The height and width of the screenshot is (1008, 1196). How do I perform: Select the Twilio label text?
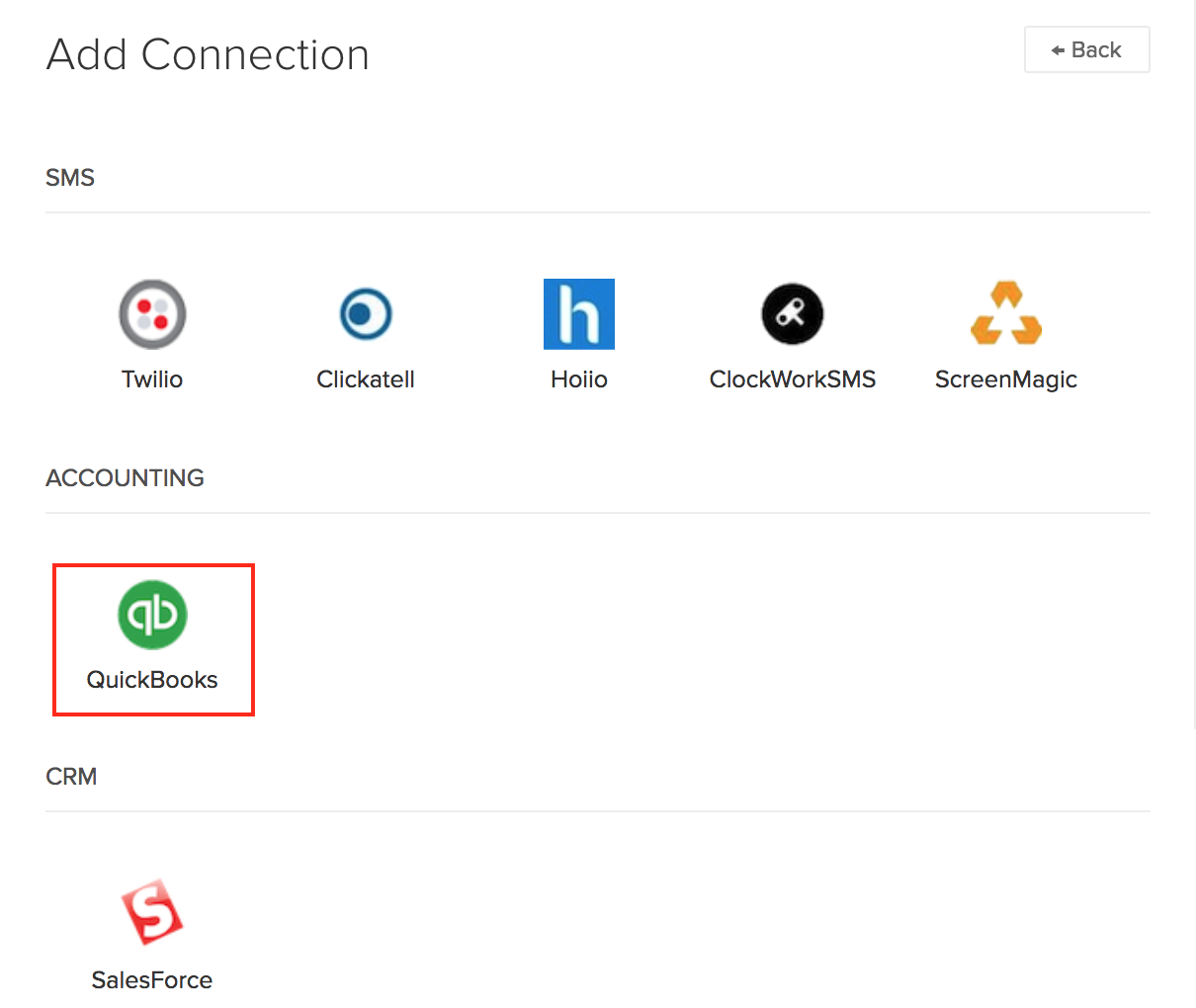tap(151, 378)
